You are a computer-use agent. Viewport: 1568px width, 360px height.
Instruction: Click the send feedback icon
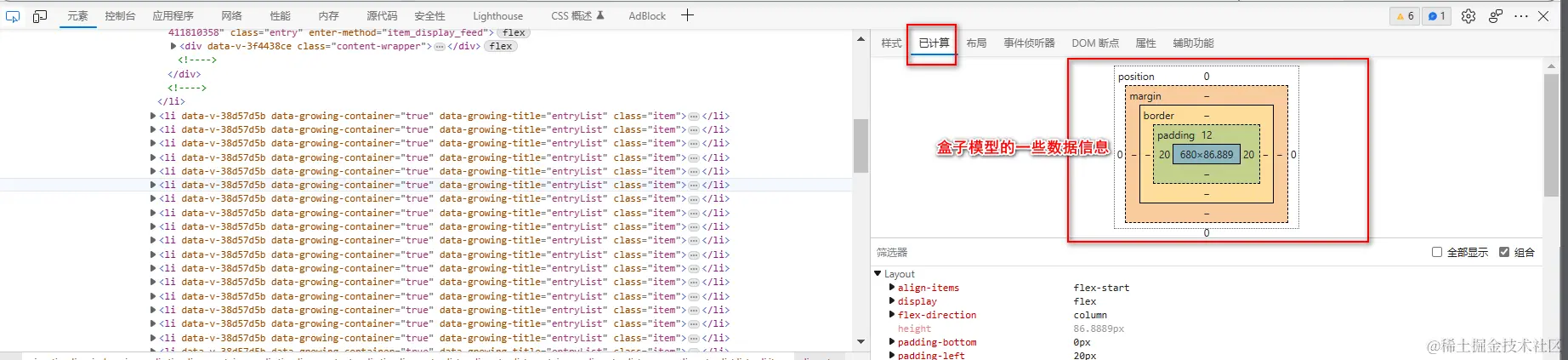1496,15
